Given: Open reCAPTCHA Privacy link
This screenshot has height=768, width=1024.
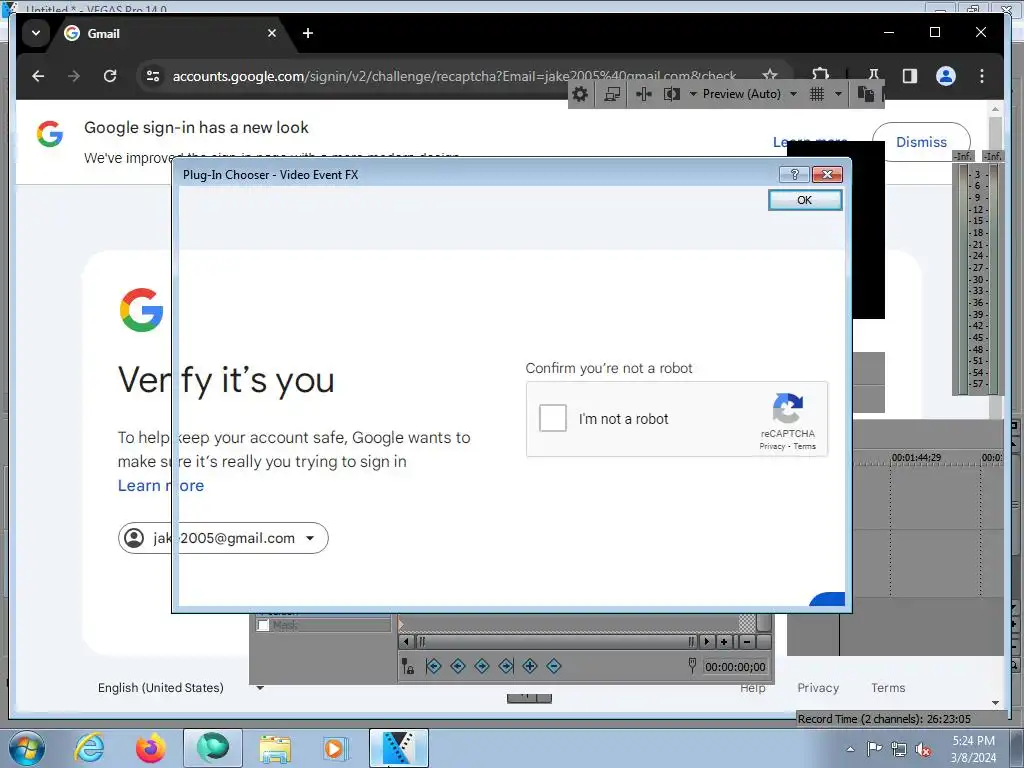Looking at the screenshot, I should [x=772, y=447].
